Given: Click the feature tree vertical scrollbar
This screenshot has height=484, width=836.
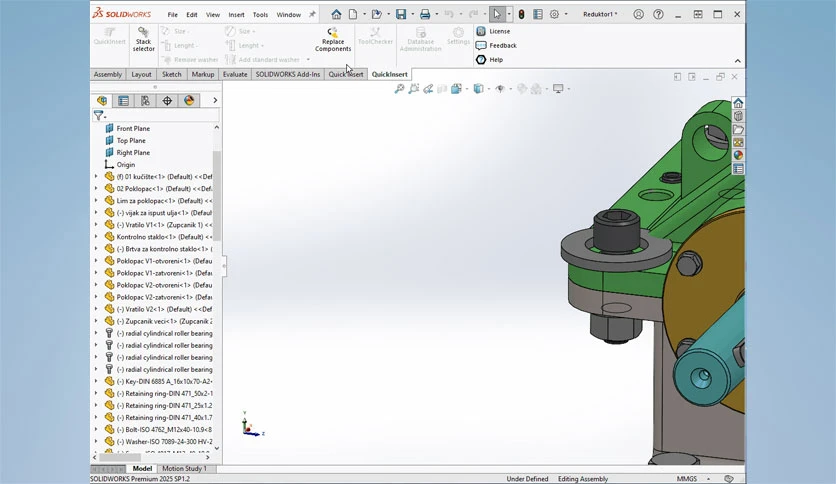Looking at the screenshot, I should click(x=216, y=195).
